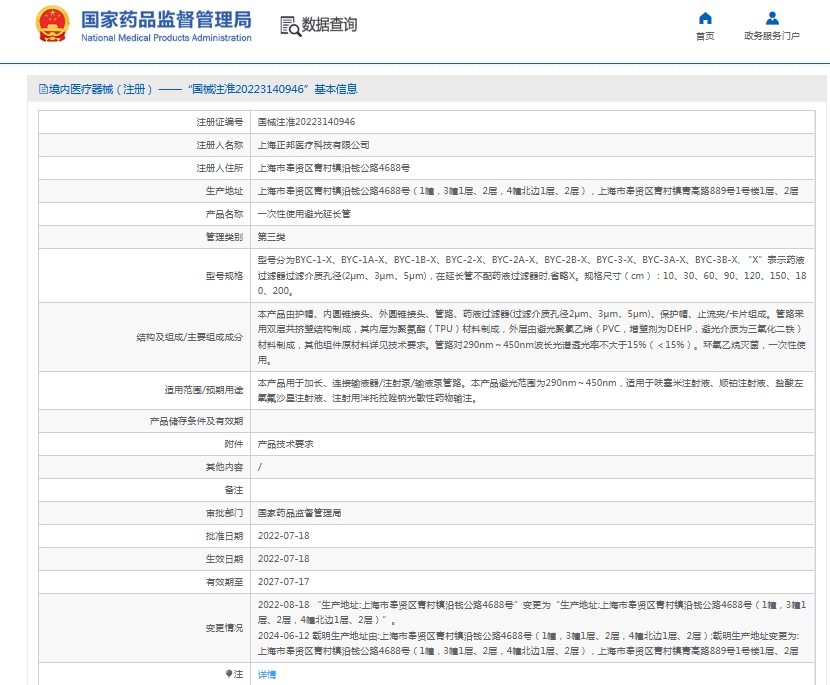830x685 pixels.
Task: Click the document icon before 境内医疗器械
Action: coord(43,89)
